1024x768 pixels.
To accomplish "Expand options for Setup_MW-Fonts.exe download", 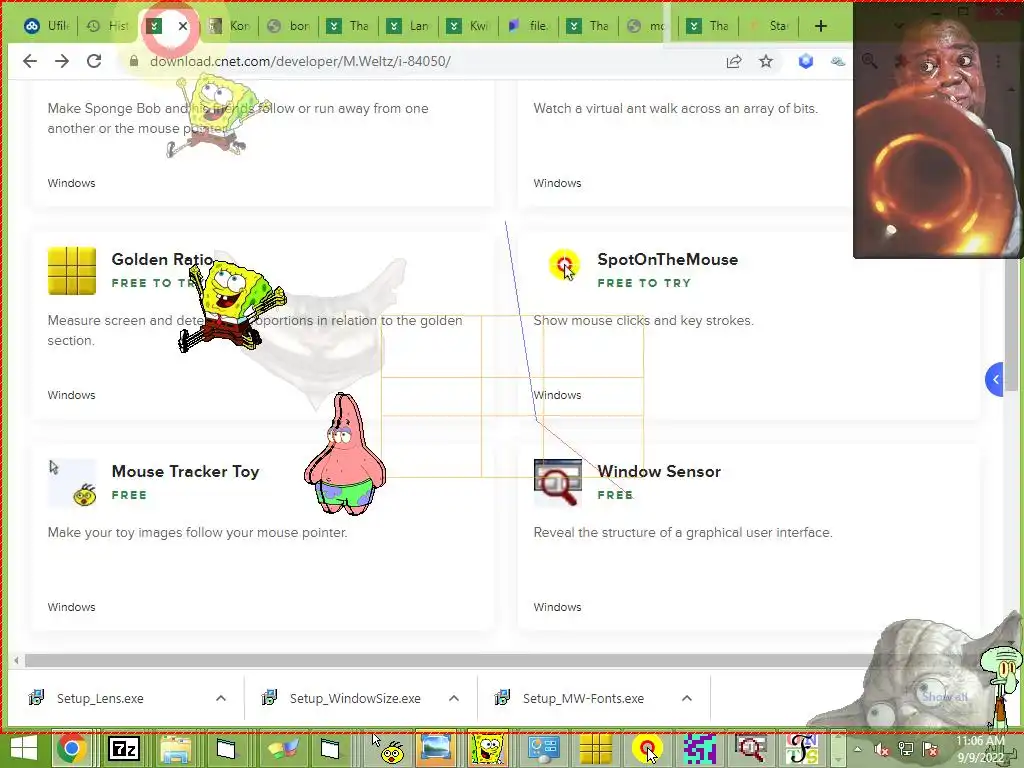I will (x=687, y=698).
